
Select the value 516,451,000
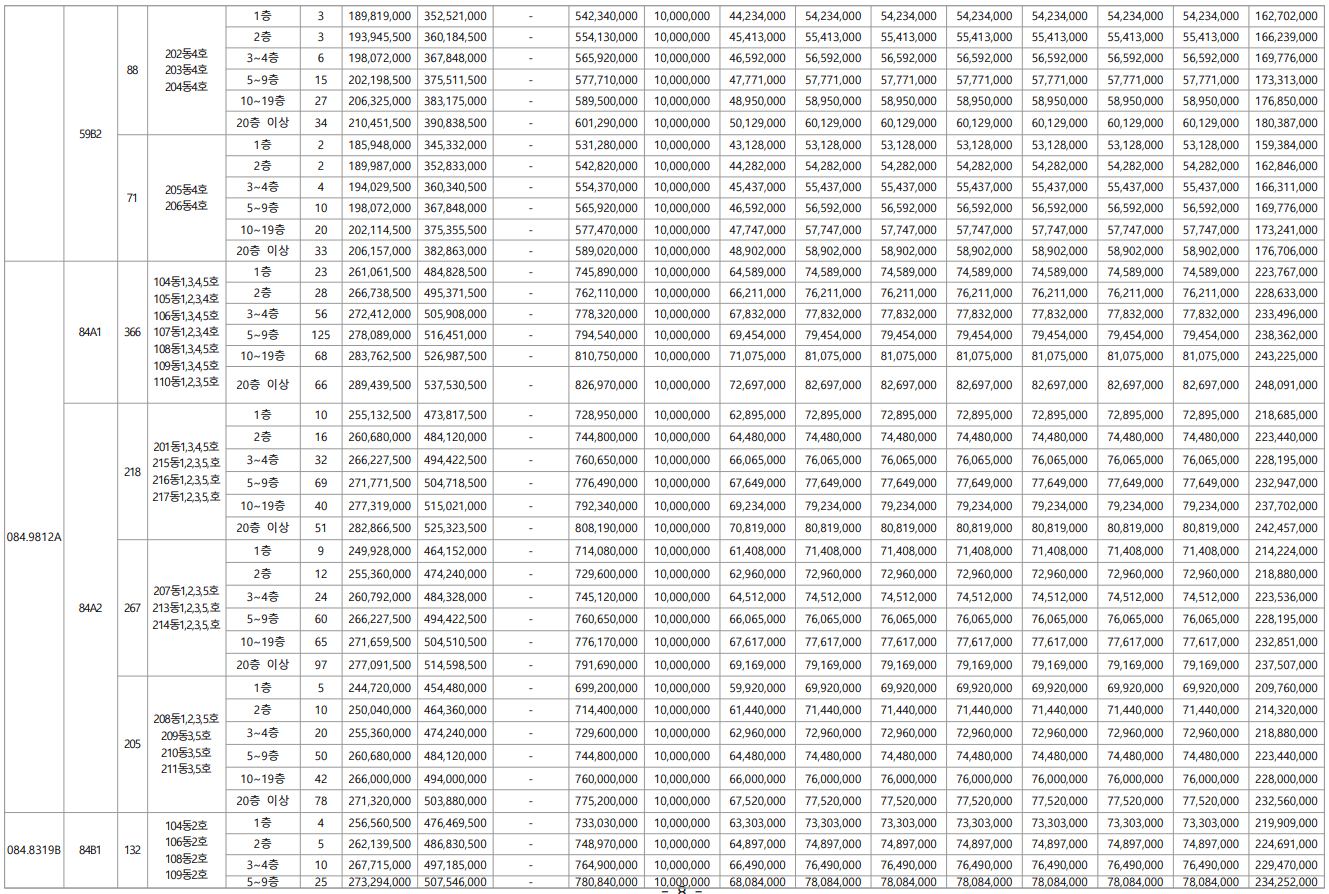[455, 334]
